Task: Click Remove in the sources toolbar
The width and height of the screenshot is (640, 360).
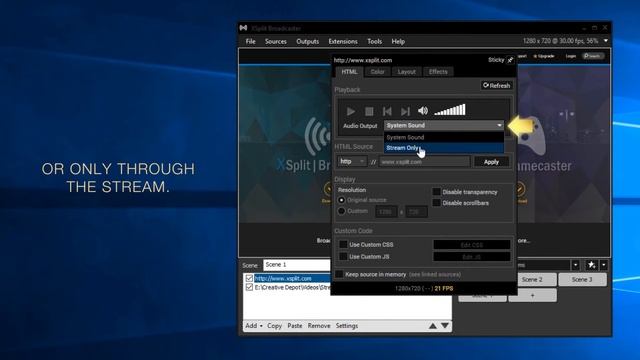Action: (319, 326)
